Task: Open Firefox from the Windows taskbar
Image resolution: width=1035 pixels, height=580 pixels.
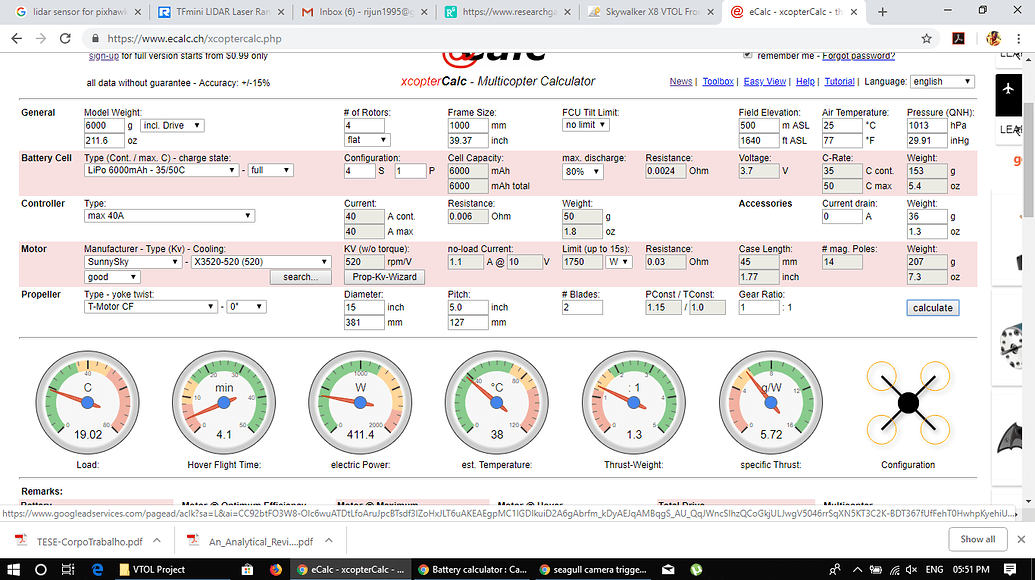Action: coord(276,569)
